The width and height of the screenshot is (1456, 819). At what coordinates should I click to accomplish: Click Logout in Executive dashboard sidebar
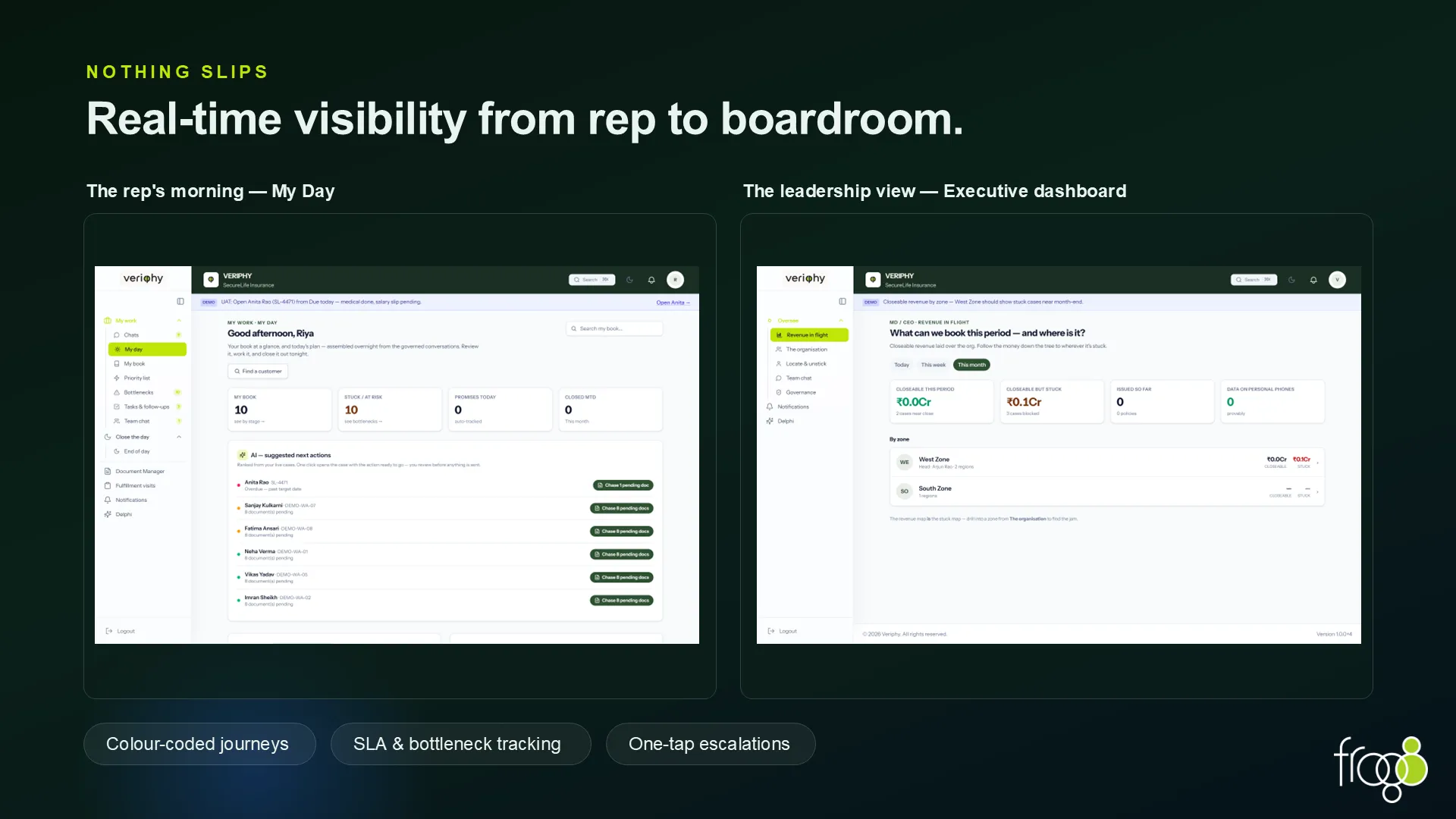click(782, 631)
